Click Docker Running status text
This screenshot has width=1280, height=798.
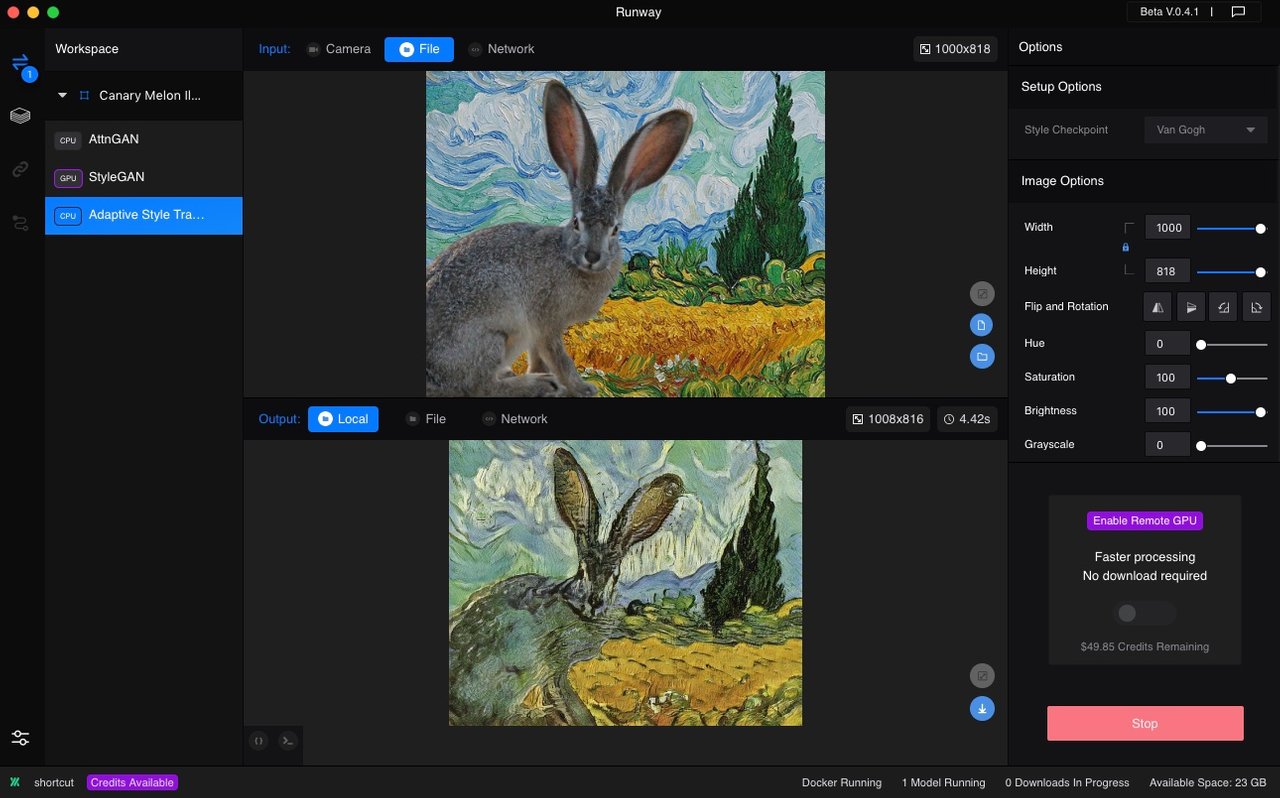[842, 783]
